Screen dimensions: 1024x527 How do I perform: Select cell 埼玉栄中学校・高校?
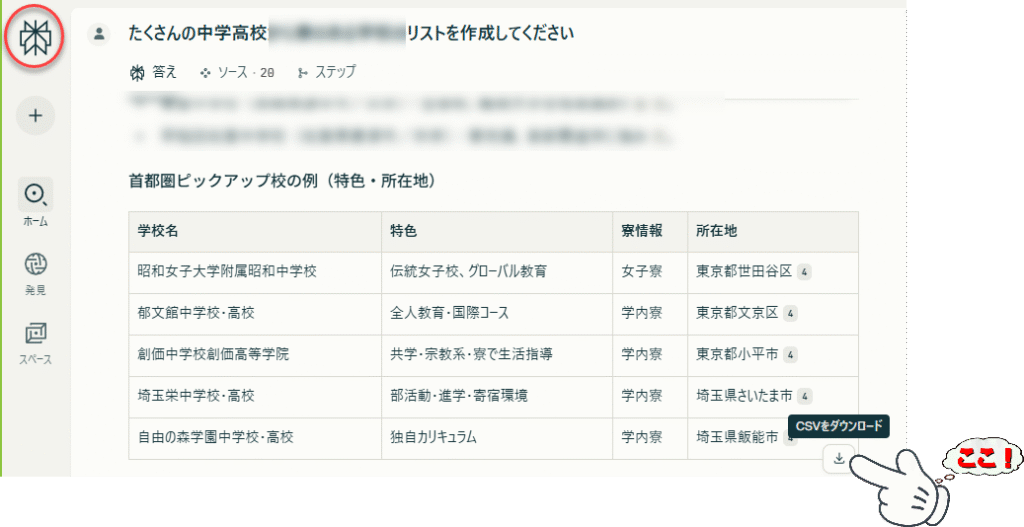[x=255, y=397]
